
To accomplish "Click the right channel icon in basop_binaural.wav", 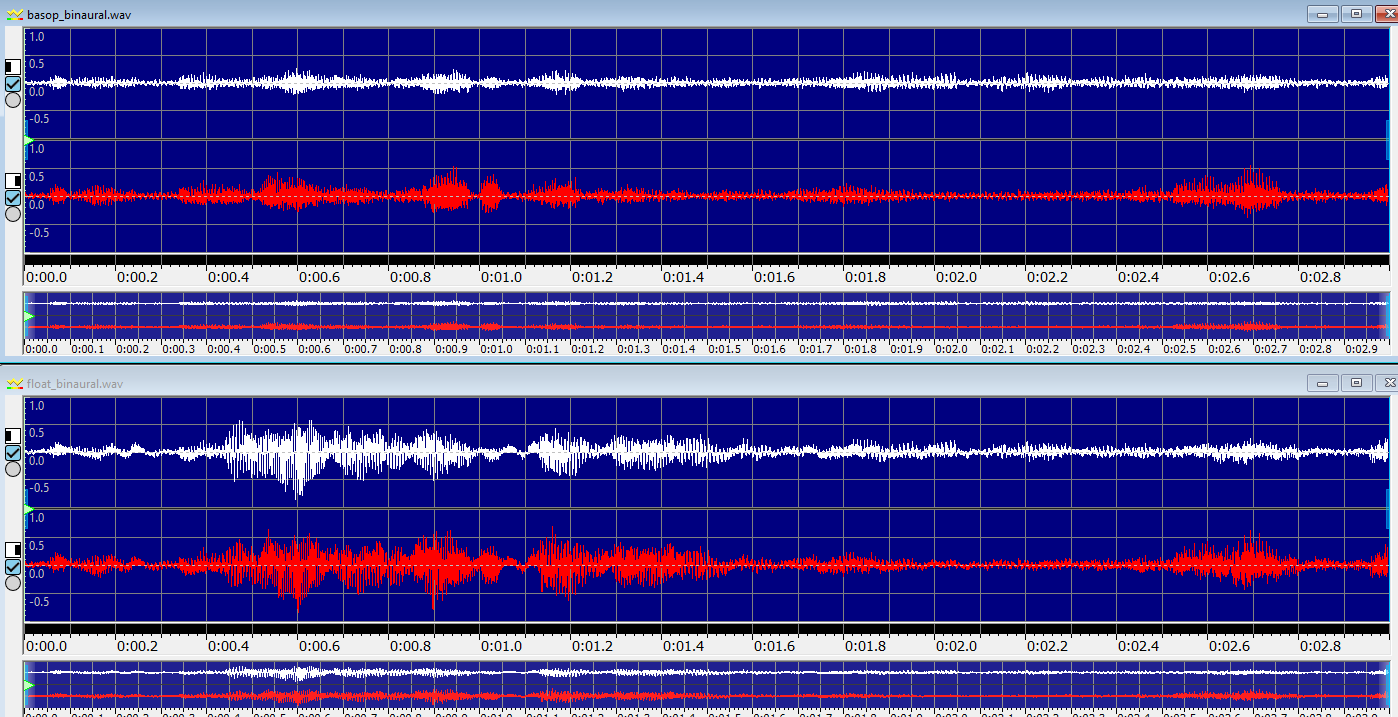I will pos(12,181).
